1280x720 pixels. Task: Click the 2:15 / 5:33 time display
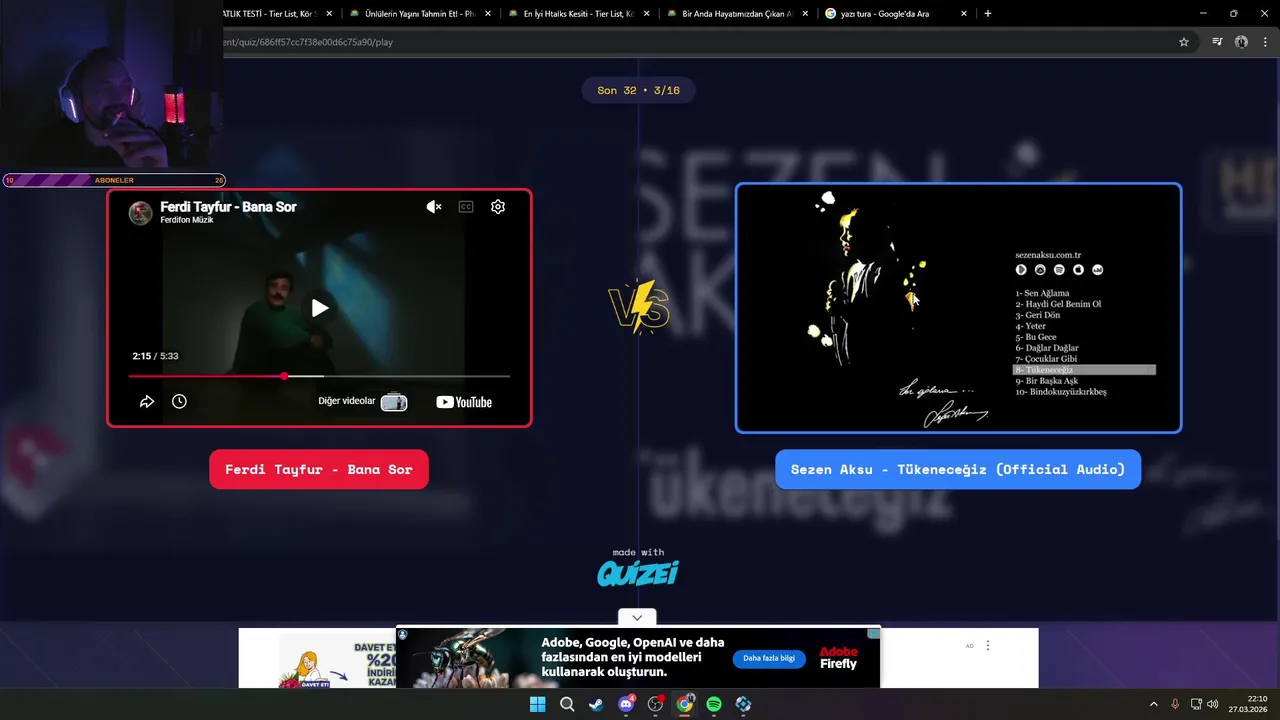pyautogui.click(x=155, y=356)
